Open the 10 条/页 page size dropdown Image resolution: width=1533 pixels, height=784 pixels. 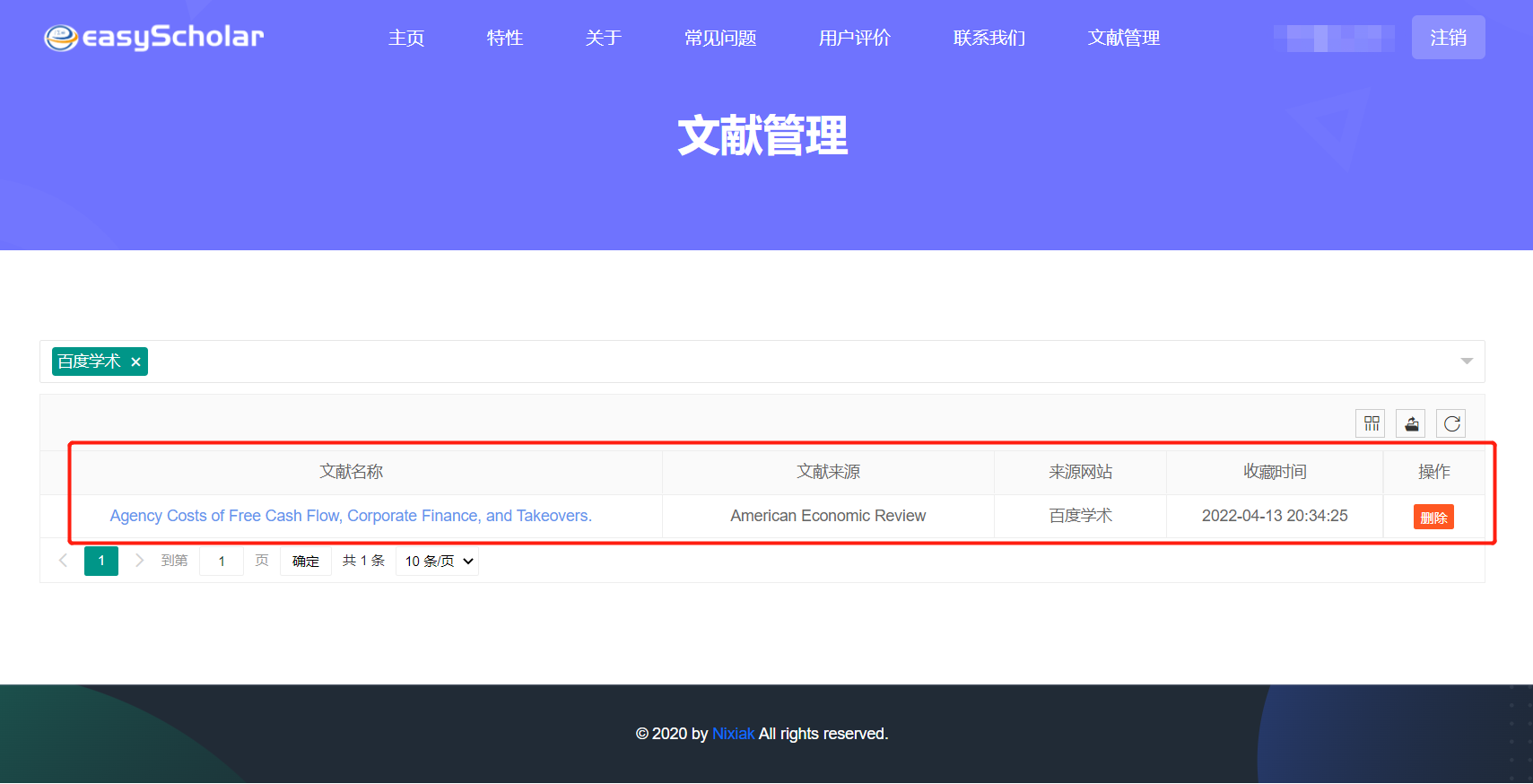click(x=438, y=562)
